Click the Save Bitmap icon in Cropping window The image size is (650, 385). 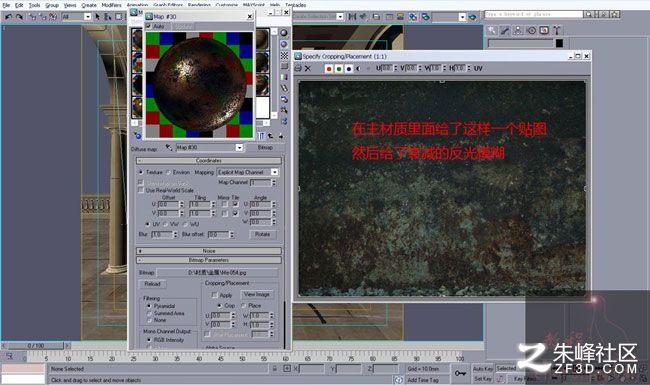298,68
